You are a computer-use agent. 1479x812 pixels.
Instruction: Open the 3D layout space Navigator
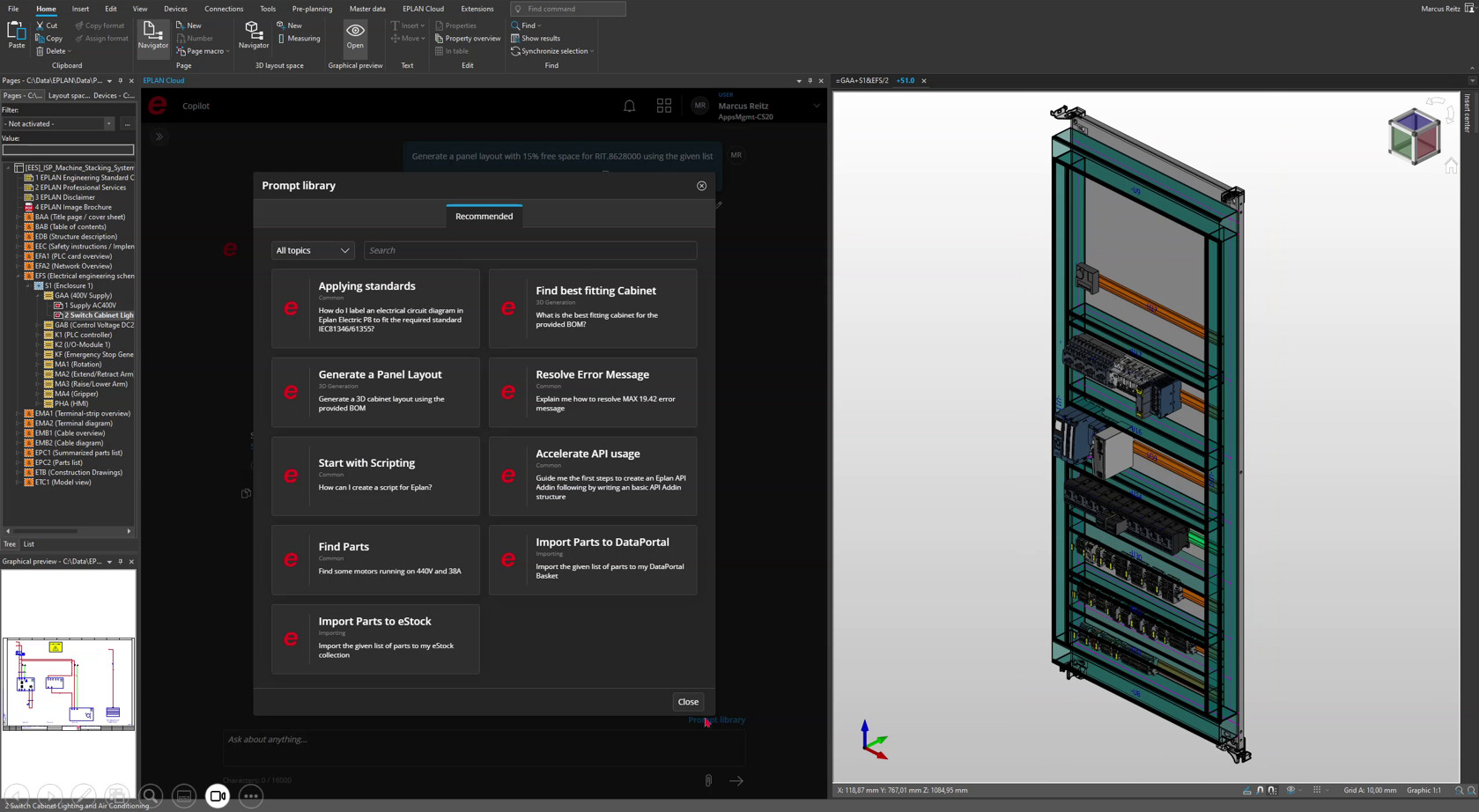pyautogui.click(x=253, y=35)
